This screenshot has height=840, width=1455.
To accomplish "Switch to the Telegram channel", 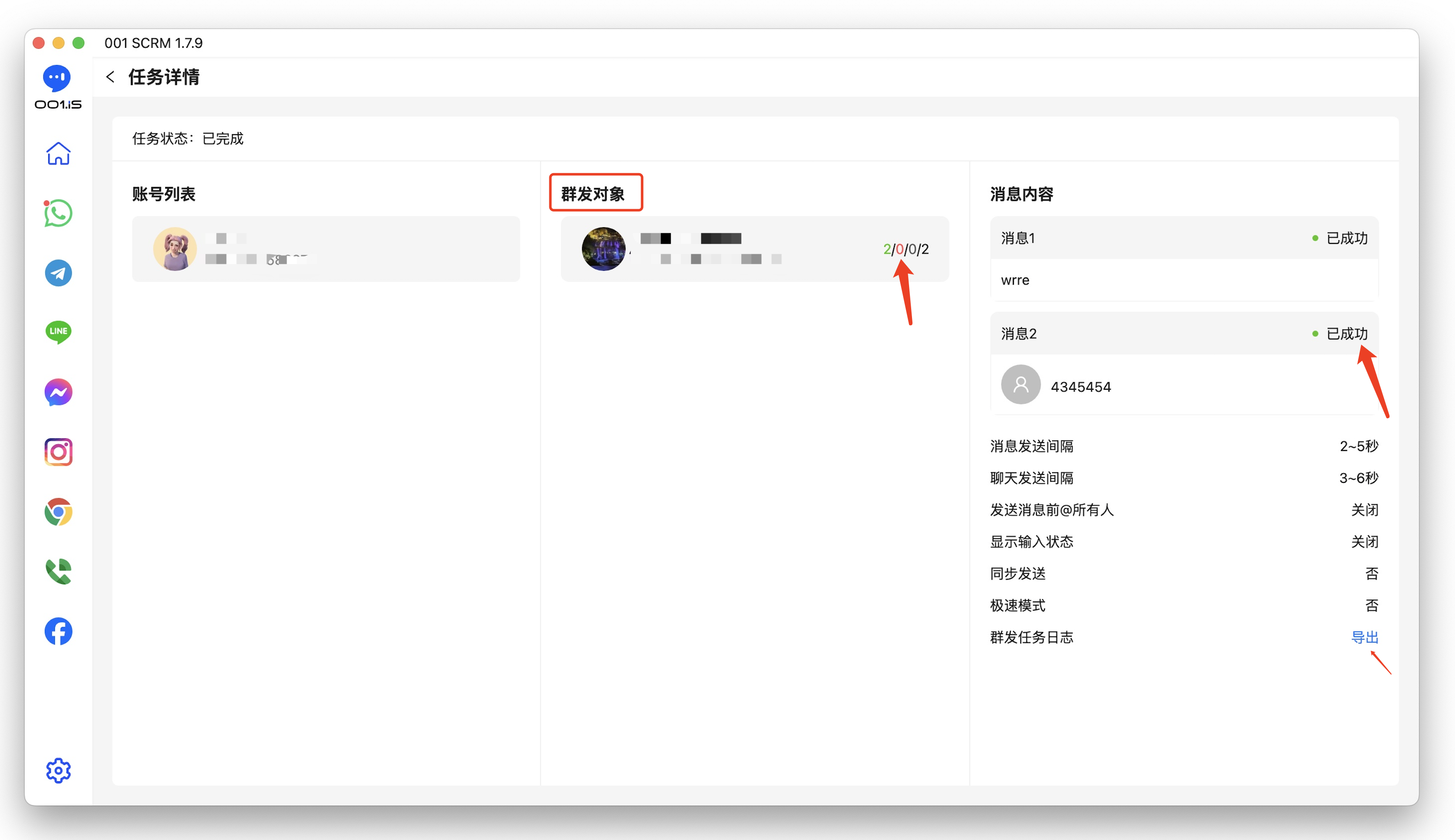I will [x=57, y=272].
